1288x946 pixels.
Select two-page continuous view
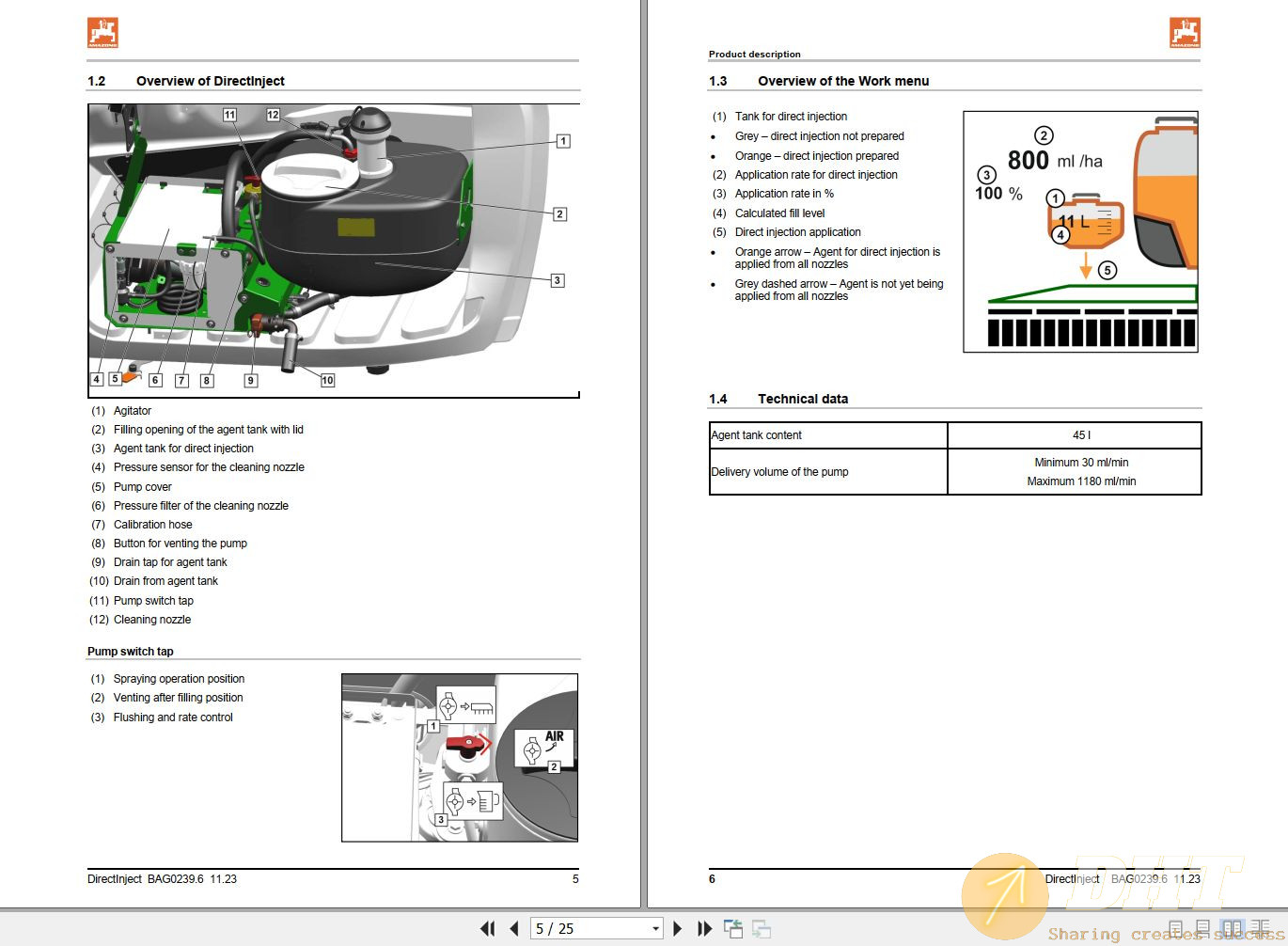click(1260, 929)
